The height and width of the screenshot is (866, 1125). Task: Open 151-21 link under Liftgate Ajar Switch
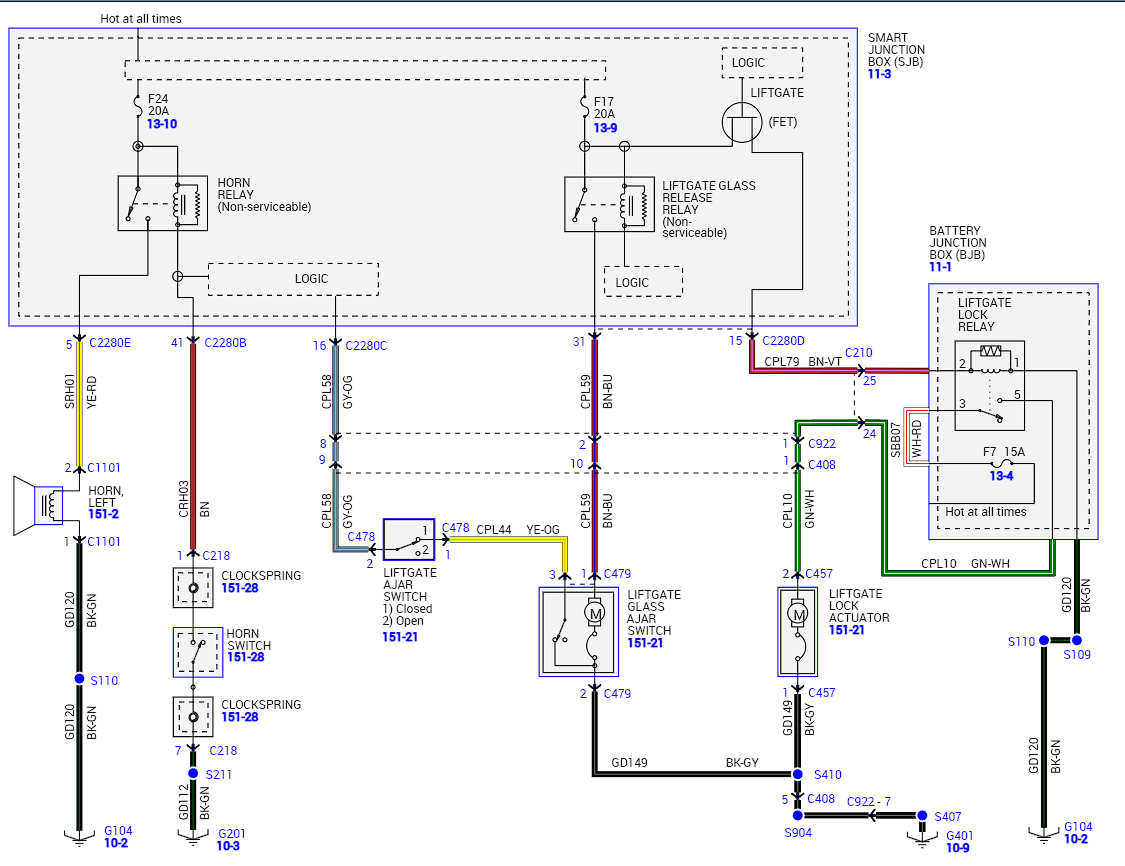pos(400,636)
